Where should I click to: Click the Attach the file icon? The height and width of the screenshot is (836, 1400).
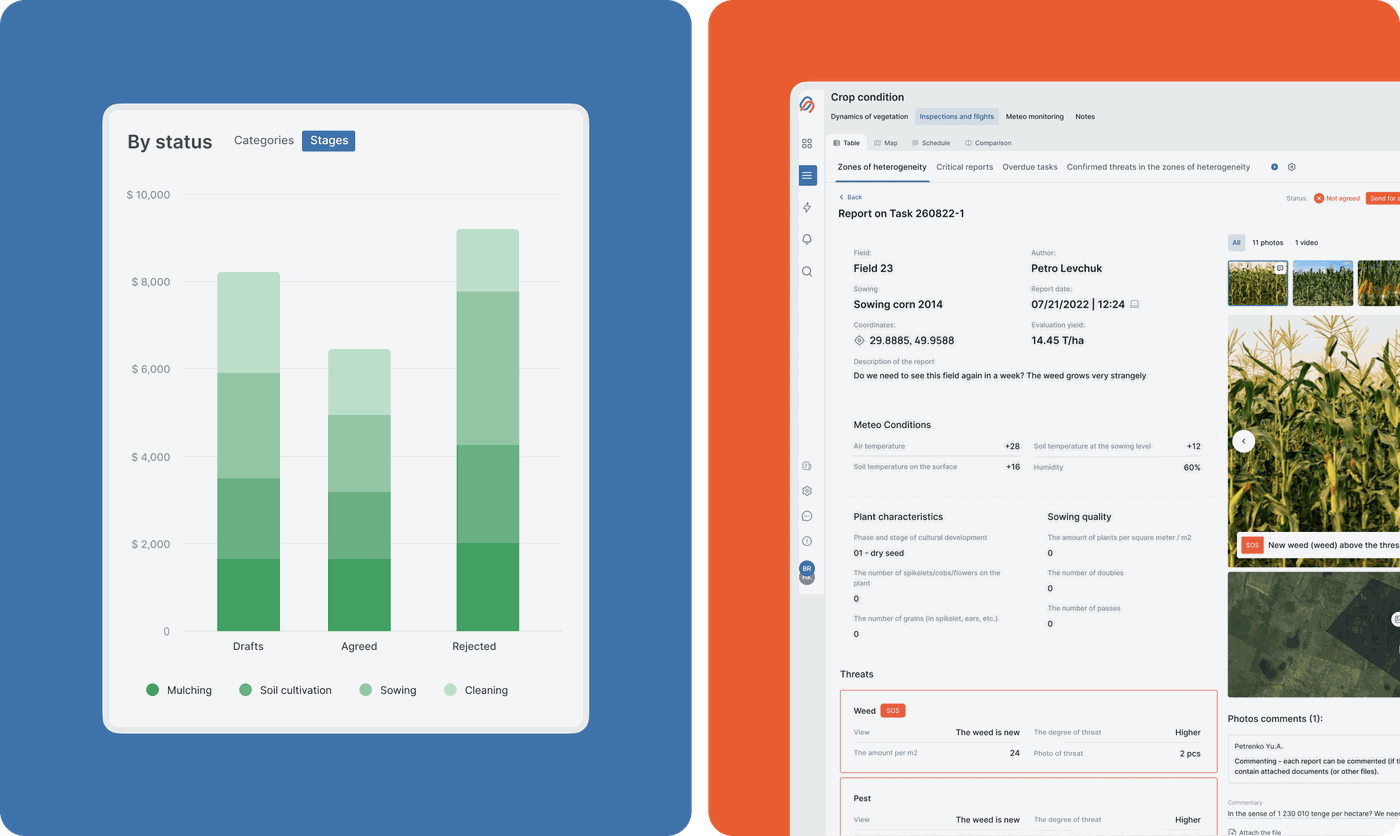(x=1232, y=832)
